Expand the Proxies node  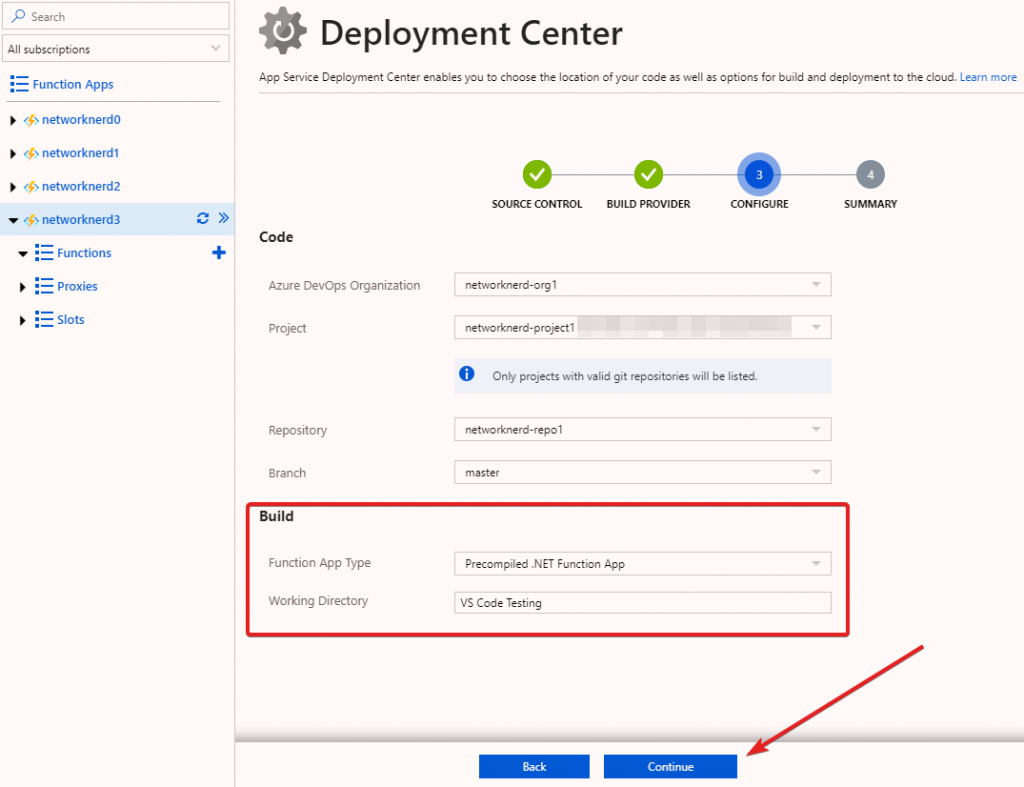pyautogui.click(x=22, y=287)
